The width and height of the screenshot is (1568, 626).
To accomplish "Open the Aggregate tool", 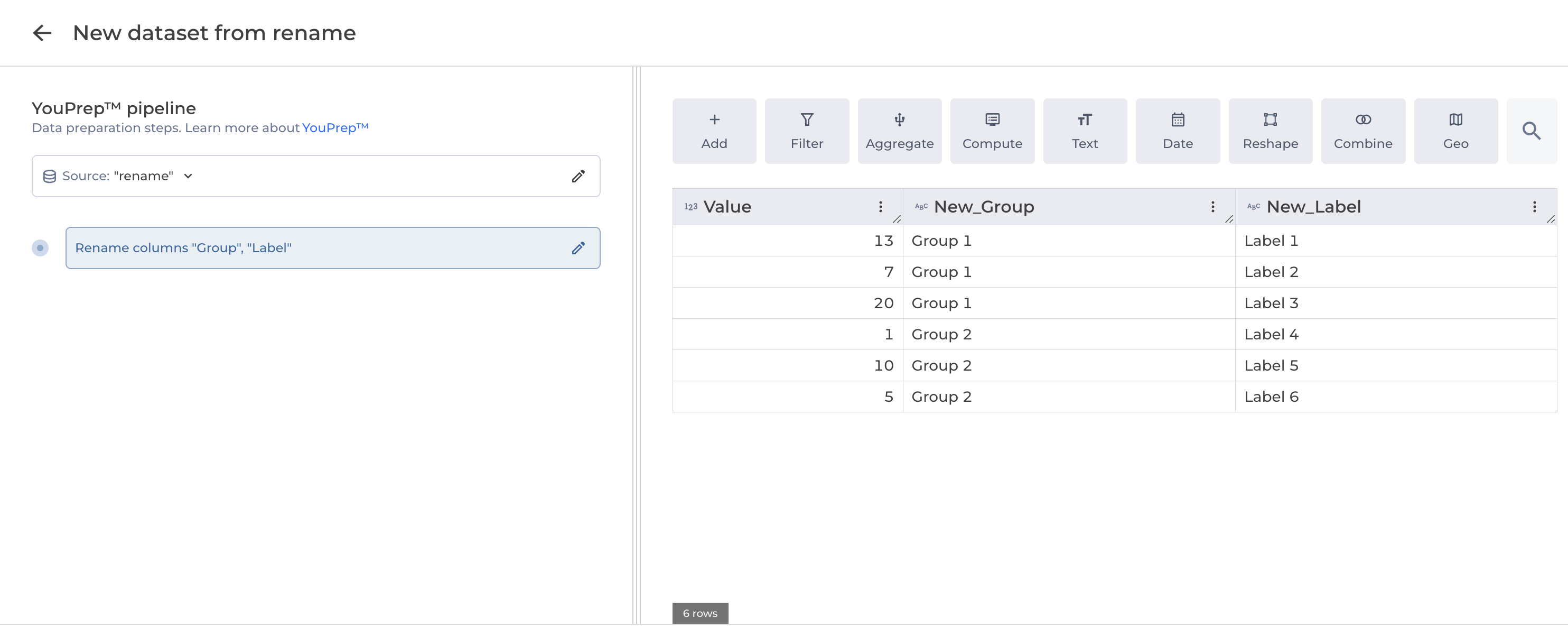I will tap(899, 131).
